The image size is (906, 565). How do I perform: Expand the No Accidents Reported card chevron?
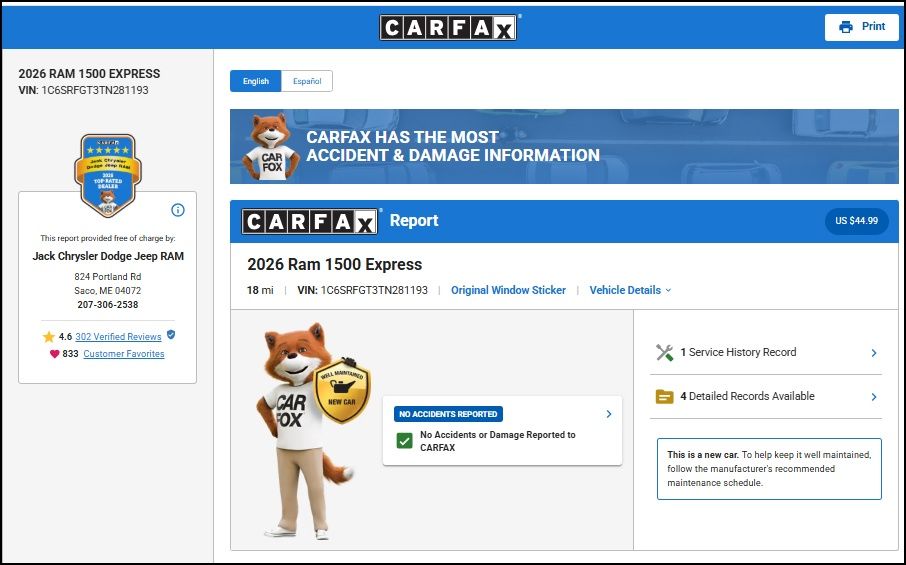[608, 414]
